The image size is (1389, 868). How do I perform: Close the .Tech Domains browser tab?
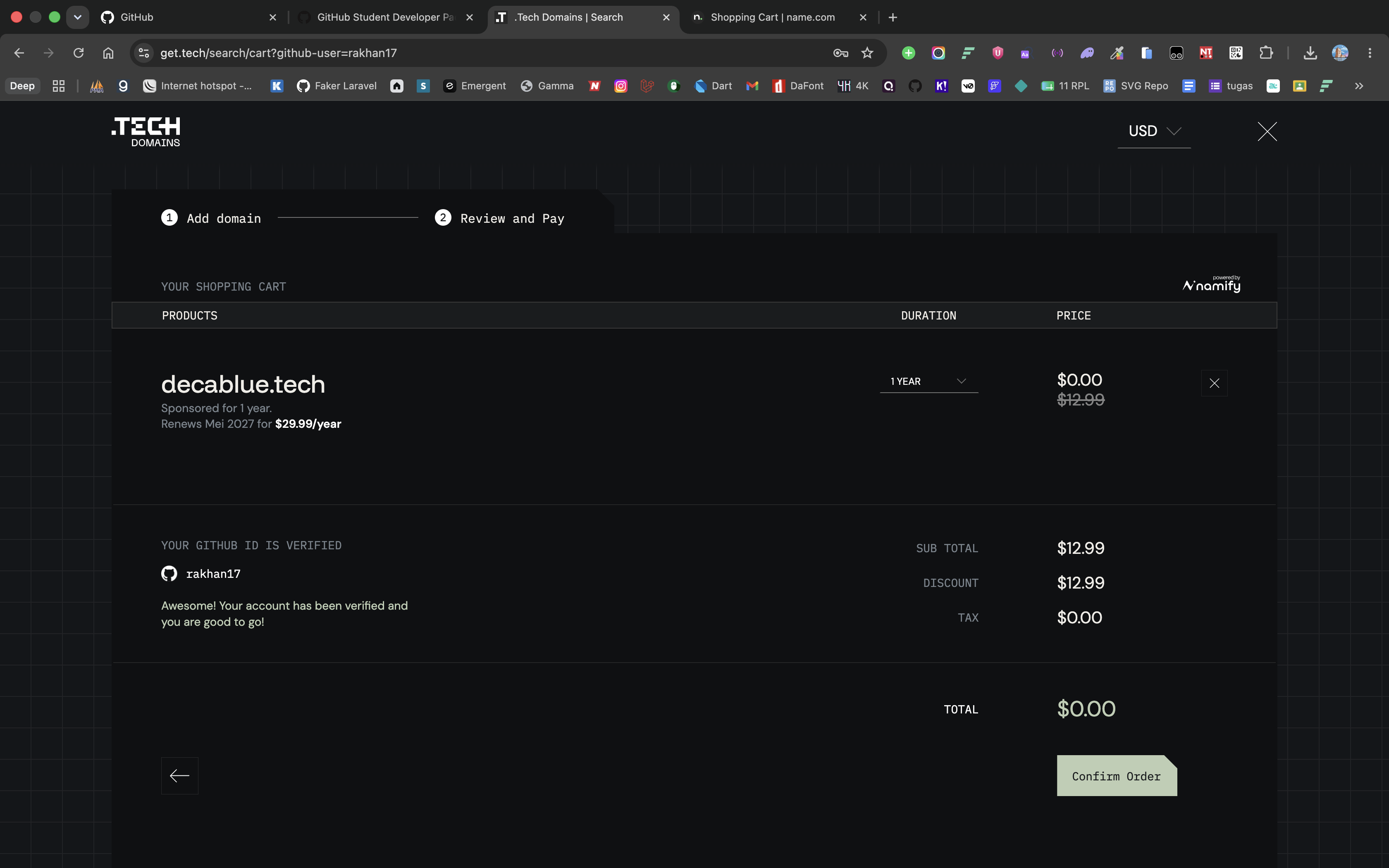666,17
